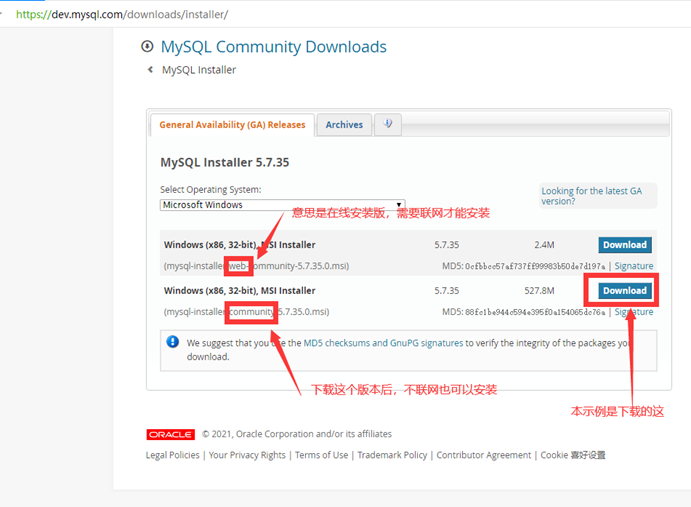This screenshot has width=691, height=507.
Task: Click the Select Operating System label
Action: click(x=211, y=190)
